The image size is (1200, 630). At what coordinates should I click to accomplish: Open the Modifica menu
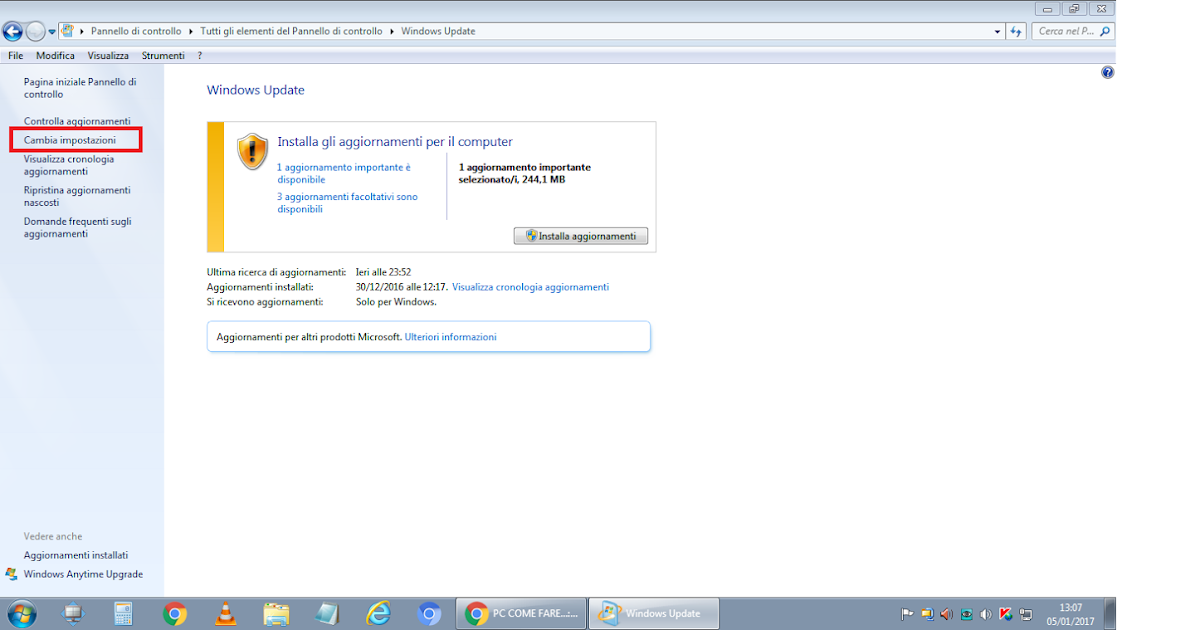pos(56,55)
